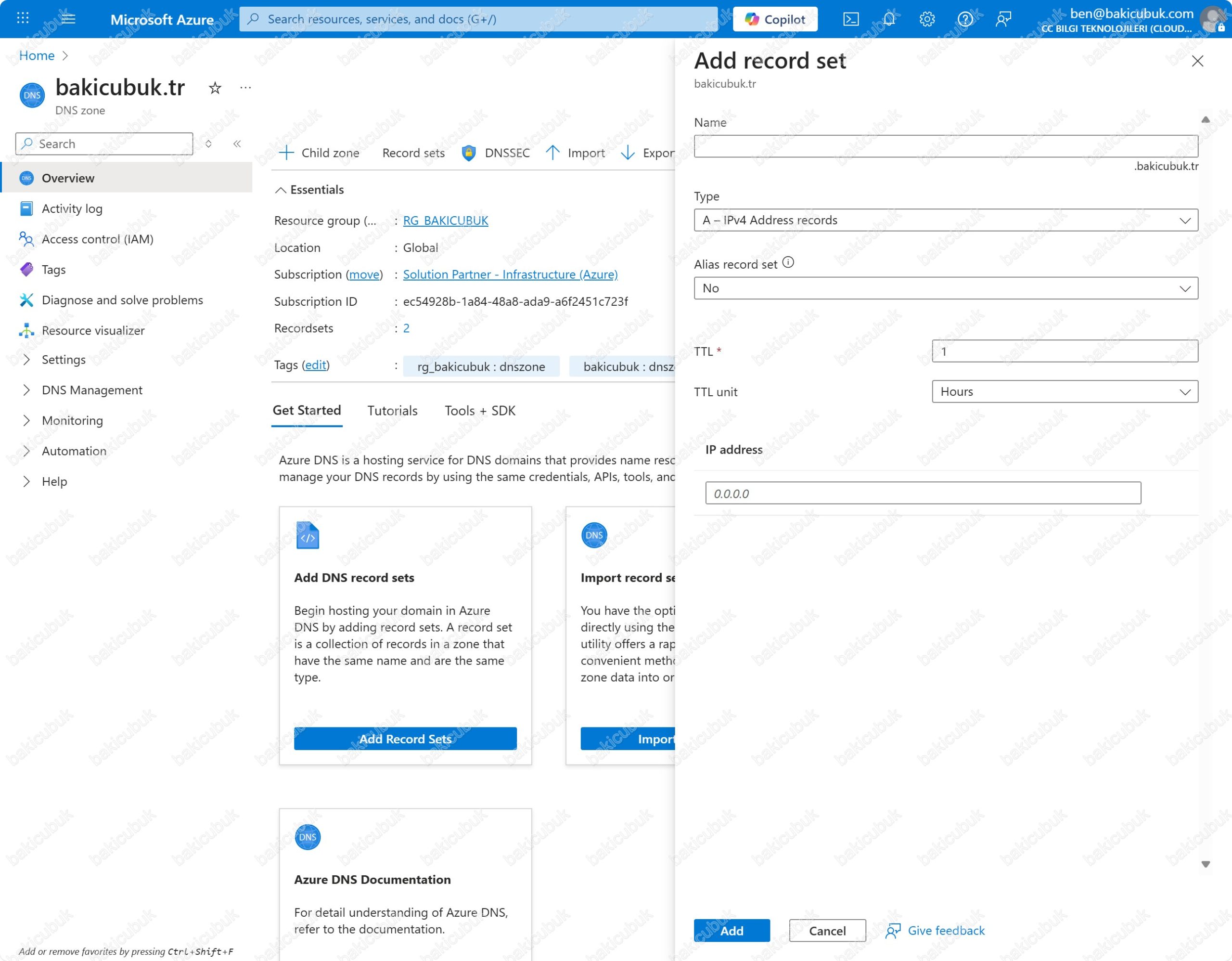Favorite bakicubuk.tr with star icon
This screenshot has width=1232, height=961.
click(x=214, y=88)
